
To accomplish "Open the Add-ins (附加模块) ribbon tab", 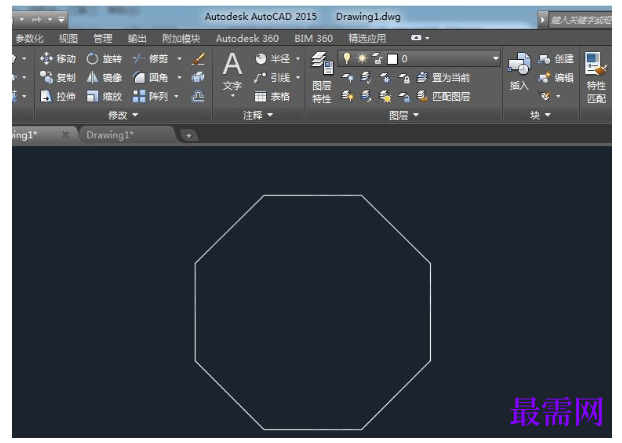I will [x=181, y=38].
